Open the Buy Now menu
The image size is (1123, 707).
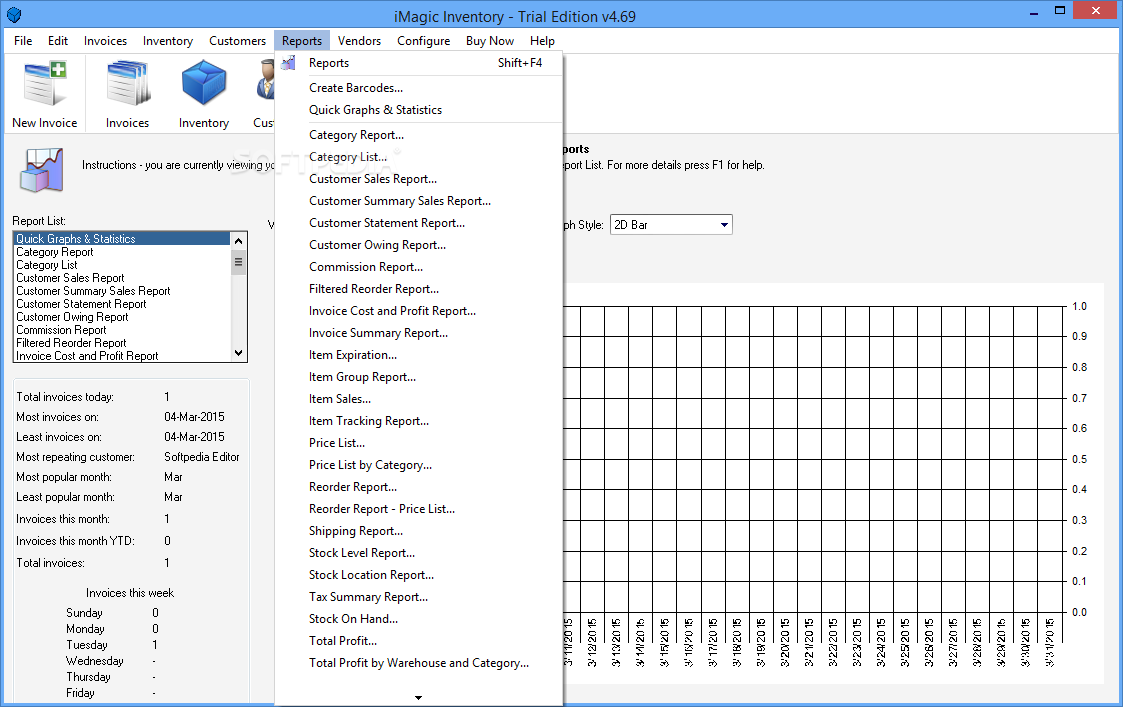coord(490,41)
